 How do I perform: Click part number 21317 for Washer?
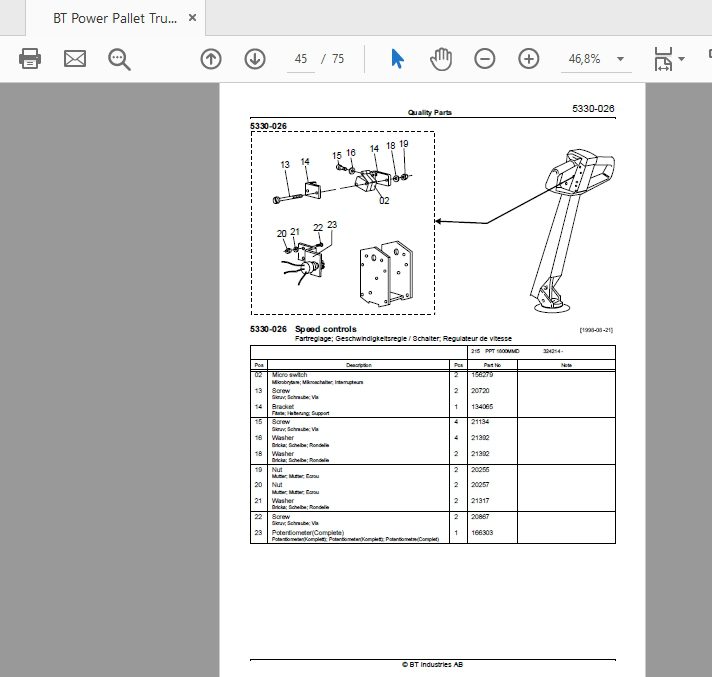(480, 501)
